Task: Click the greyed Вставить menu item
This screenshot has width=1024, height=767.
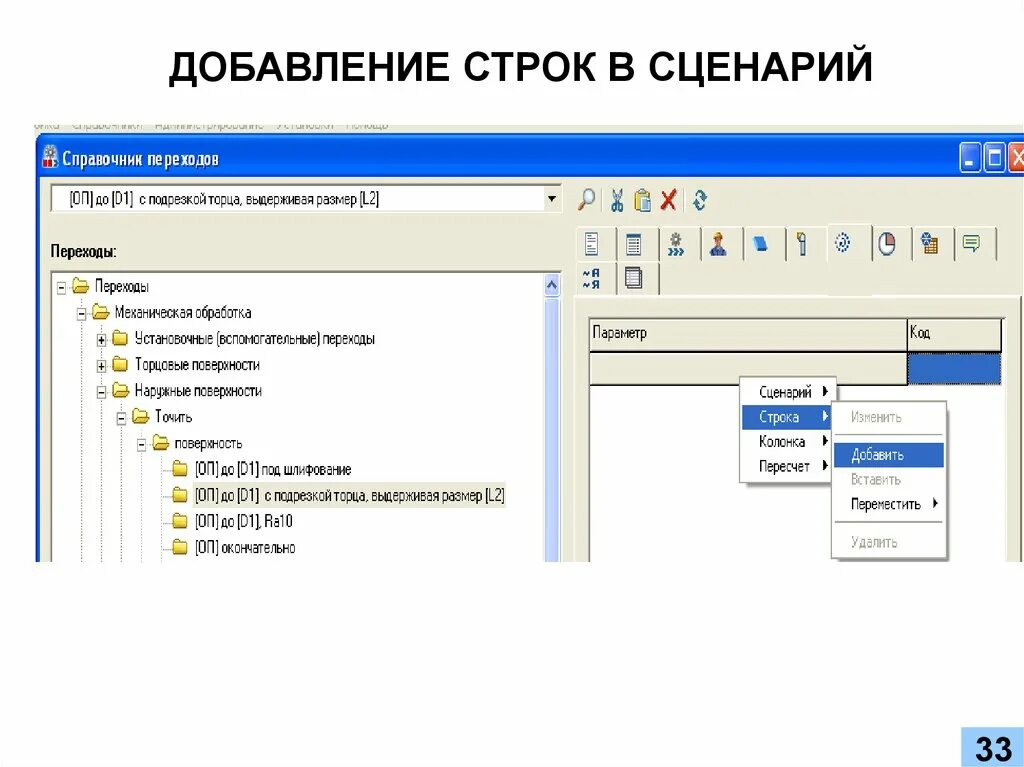Action: click(x=889, y=480)
